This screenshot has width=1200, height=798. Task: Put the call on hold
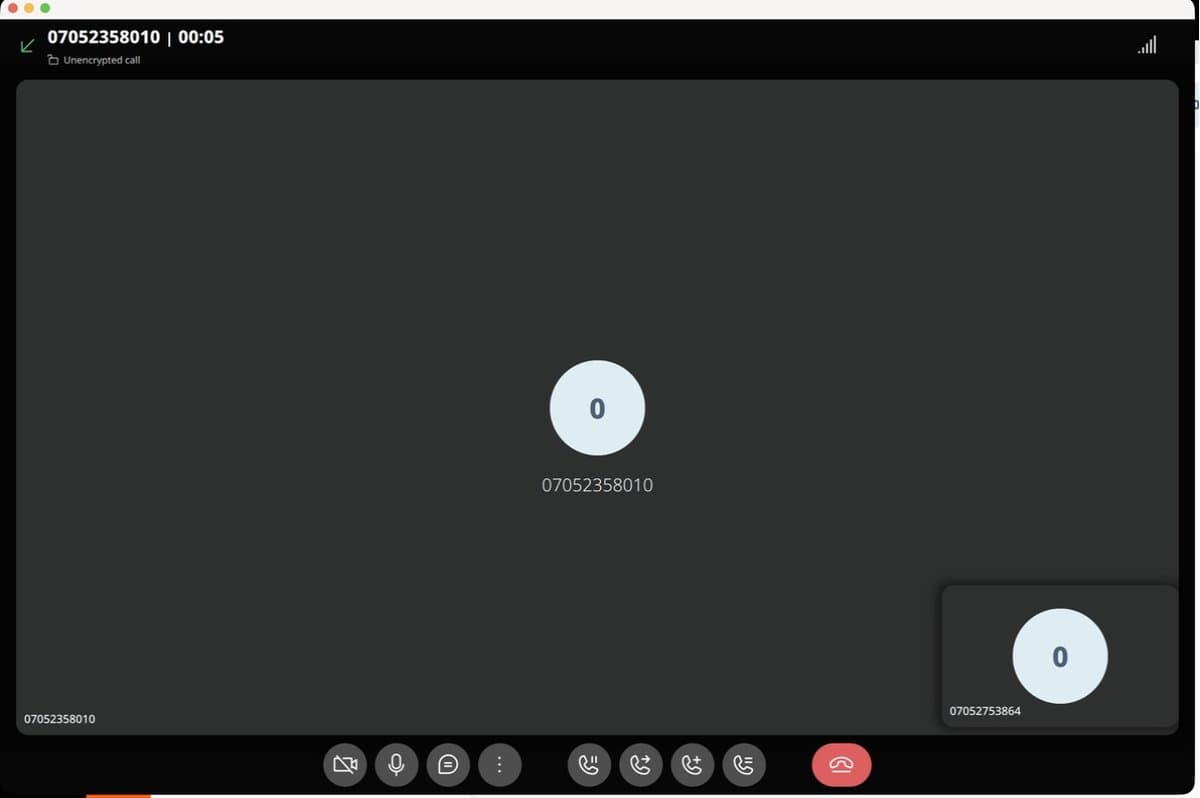tap(589, 765)
